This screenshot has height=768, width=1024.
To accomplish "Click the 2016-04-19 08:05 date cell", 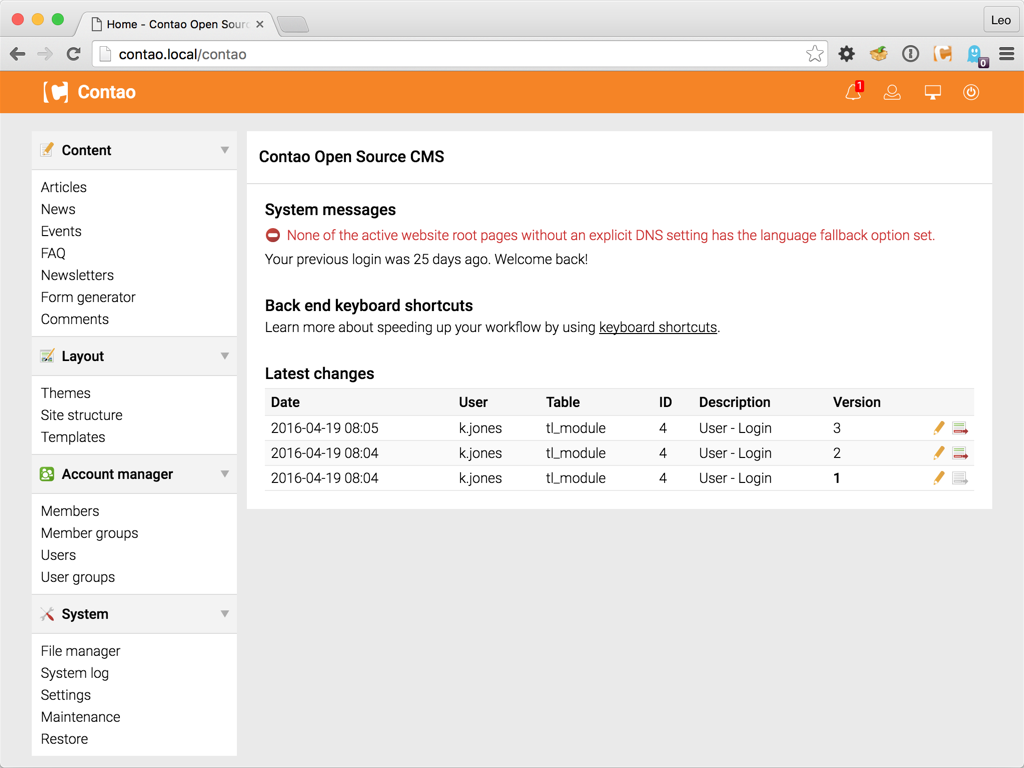I will click(325, 428).
